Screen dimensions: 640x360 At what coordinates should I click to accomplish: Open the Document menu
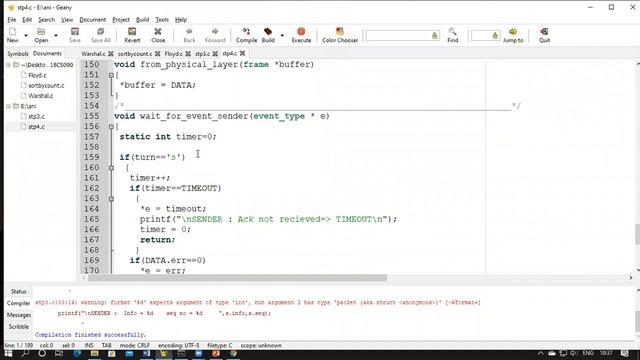[92, 20]
